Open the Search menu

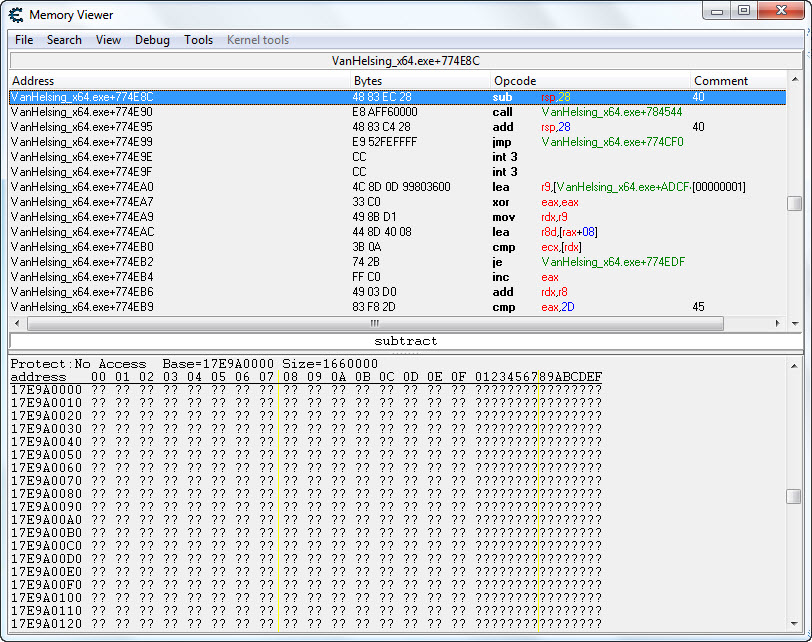point(64,40)
